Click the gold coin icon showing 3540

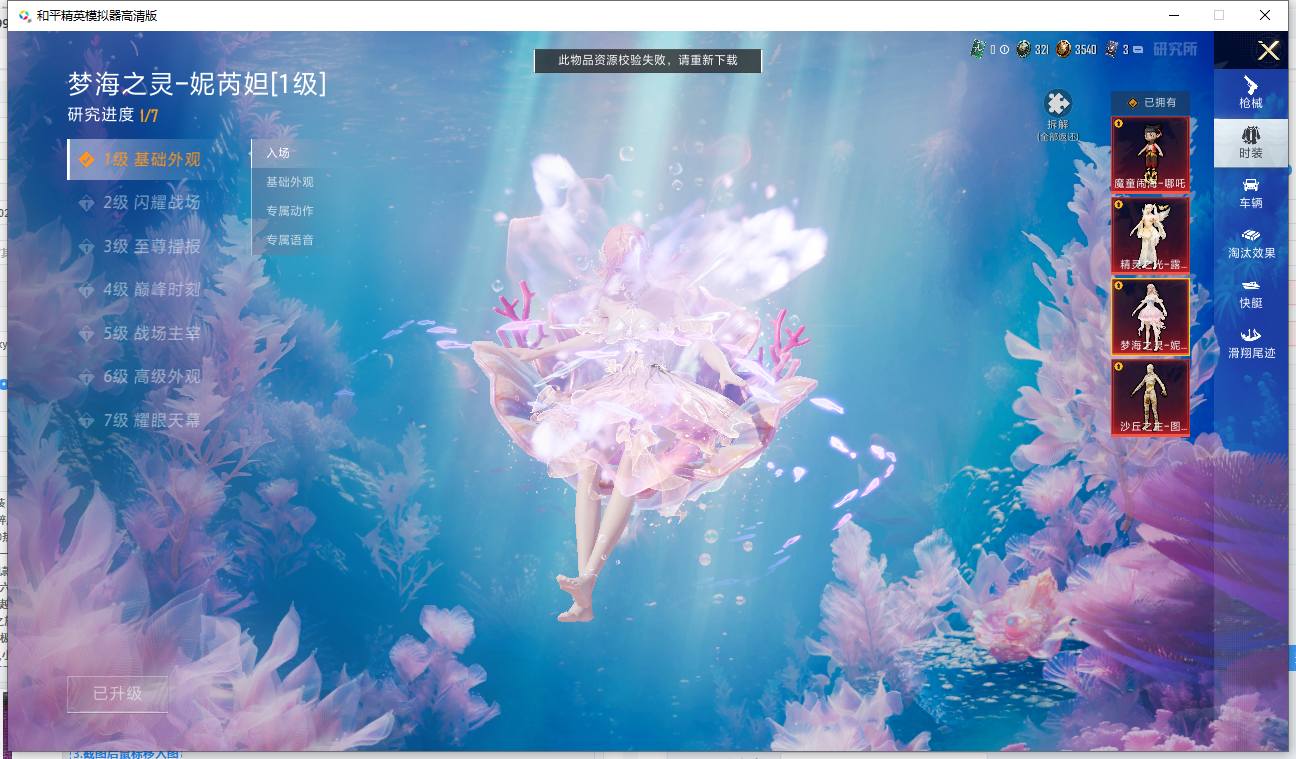click(x=1064, y=49)
